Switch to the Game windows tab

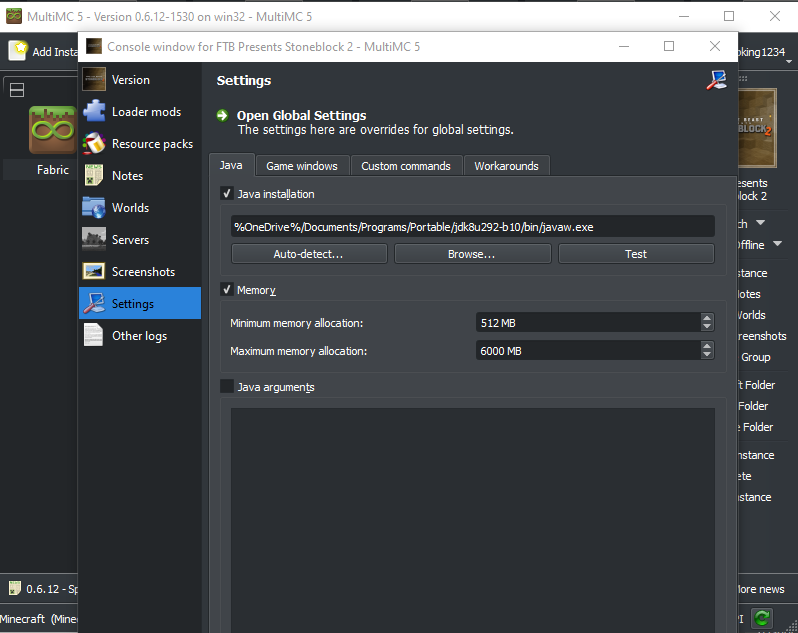302,166
